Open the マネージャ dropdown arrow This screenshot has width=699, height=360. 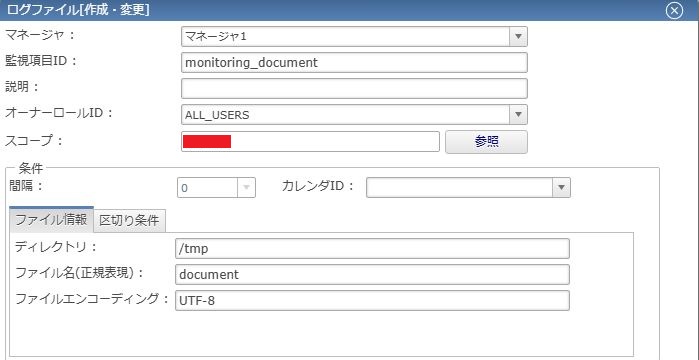click(518, 37)
